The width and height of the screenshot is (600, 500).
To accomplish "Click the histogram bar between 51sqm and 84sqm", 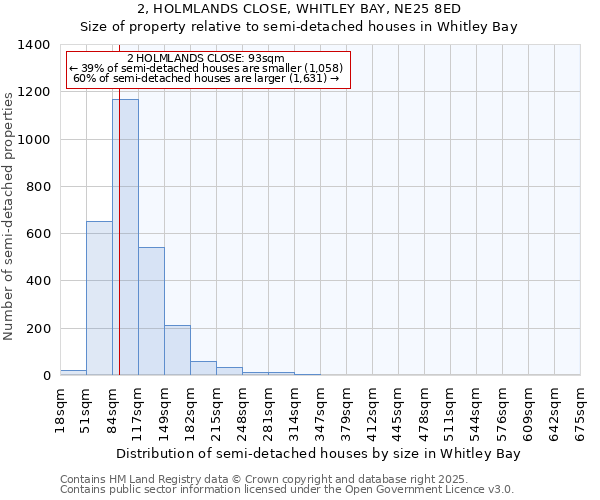I will pos(99,298).
